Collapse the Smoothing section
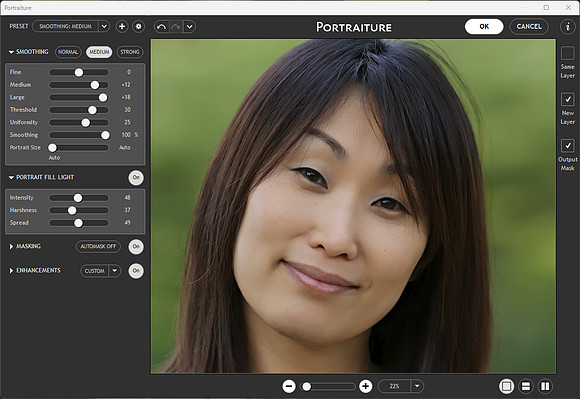 [x=11, y=52]
